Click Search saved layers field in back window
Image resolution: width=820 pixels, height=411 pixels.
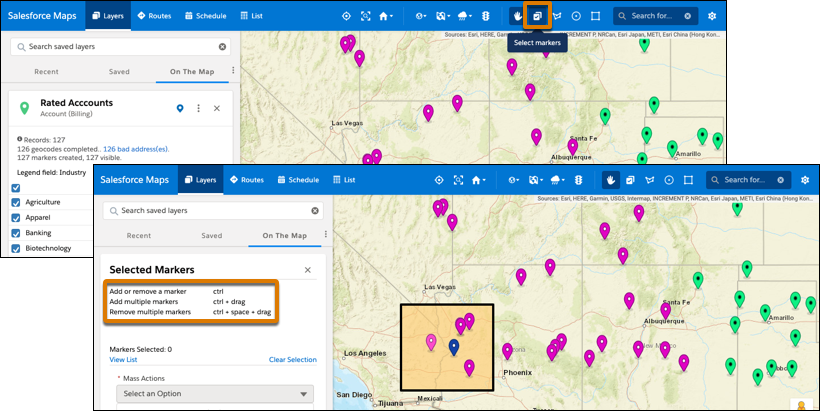(121, 47)
